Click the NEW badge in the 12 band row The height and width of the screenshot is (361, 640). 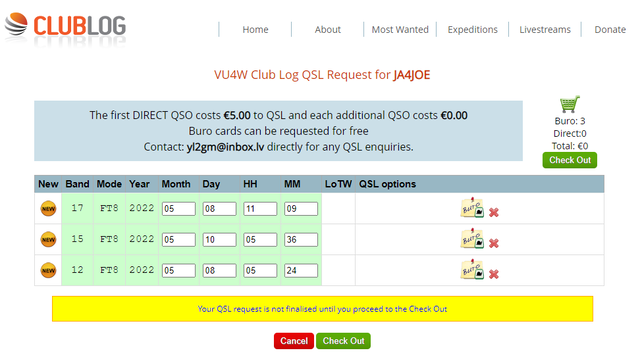(x=48, y=270)
